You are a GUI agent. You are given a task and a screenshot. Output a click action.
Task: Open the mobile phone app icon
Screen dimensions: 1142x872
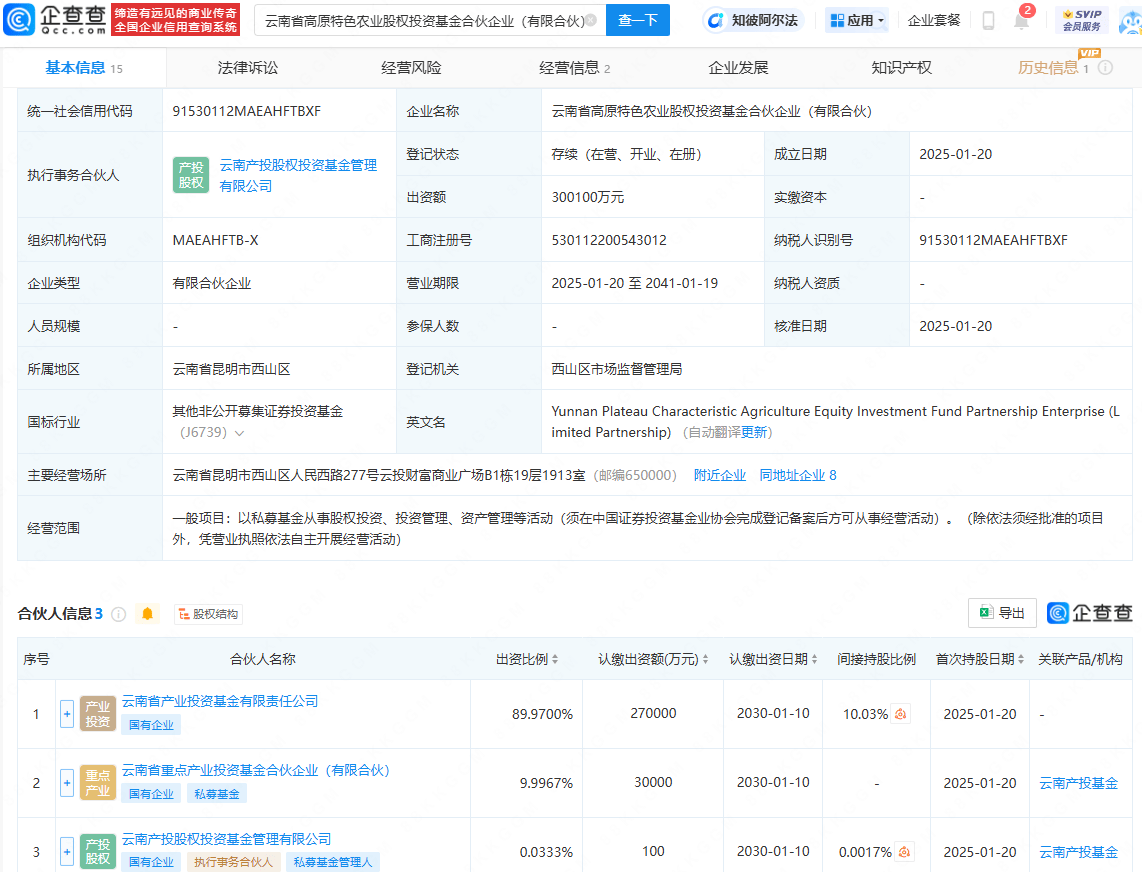[x=988, y=20]
